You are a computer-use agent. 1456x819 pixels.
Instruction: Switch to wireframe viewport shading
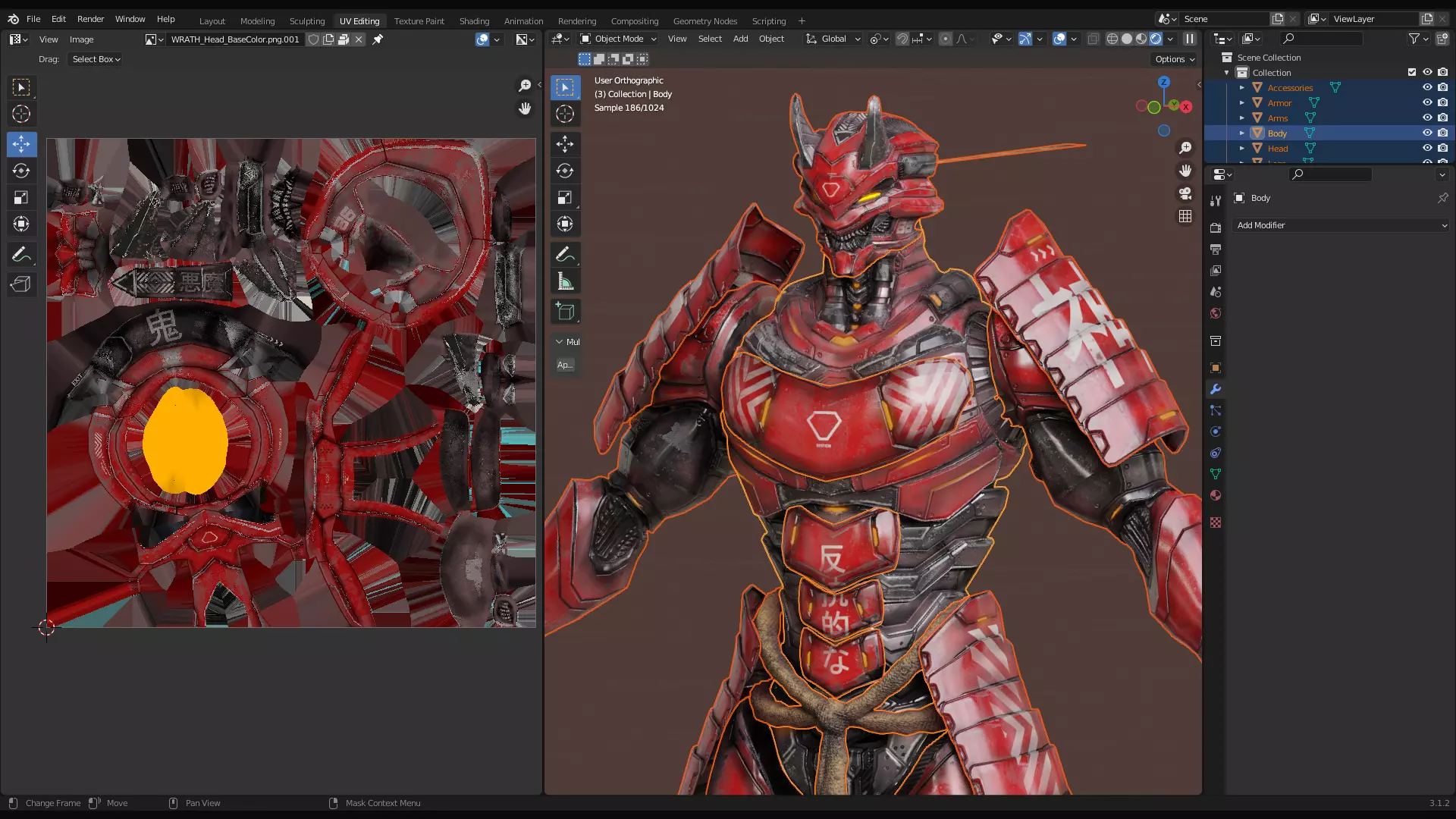[x=1112, y=39]
